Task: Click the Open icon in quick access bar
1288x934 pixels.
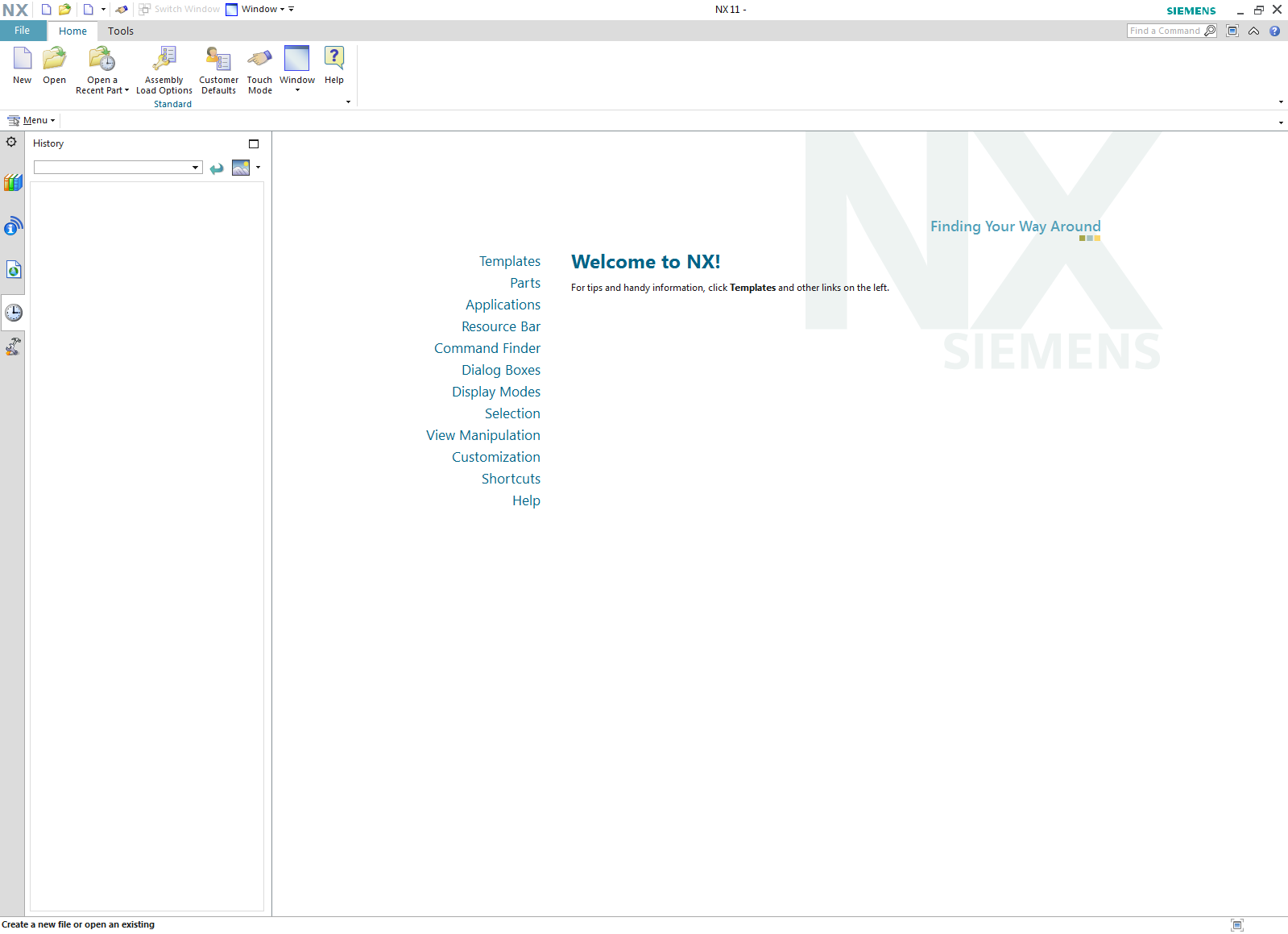Action: tap(64, 10)
